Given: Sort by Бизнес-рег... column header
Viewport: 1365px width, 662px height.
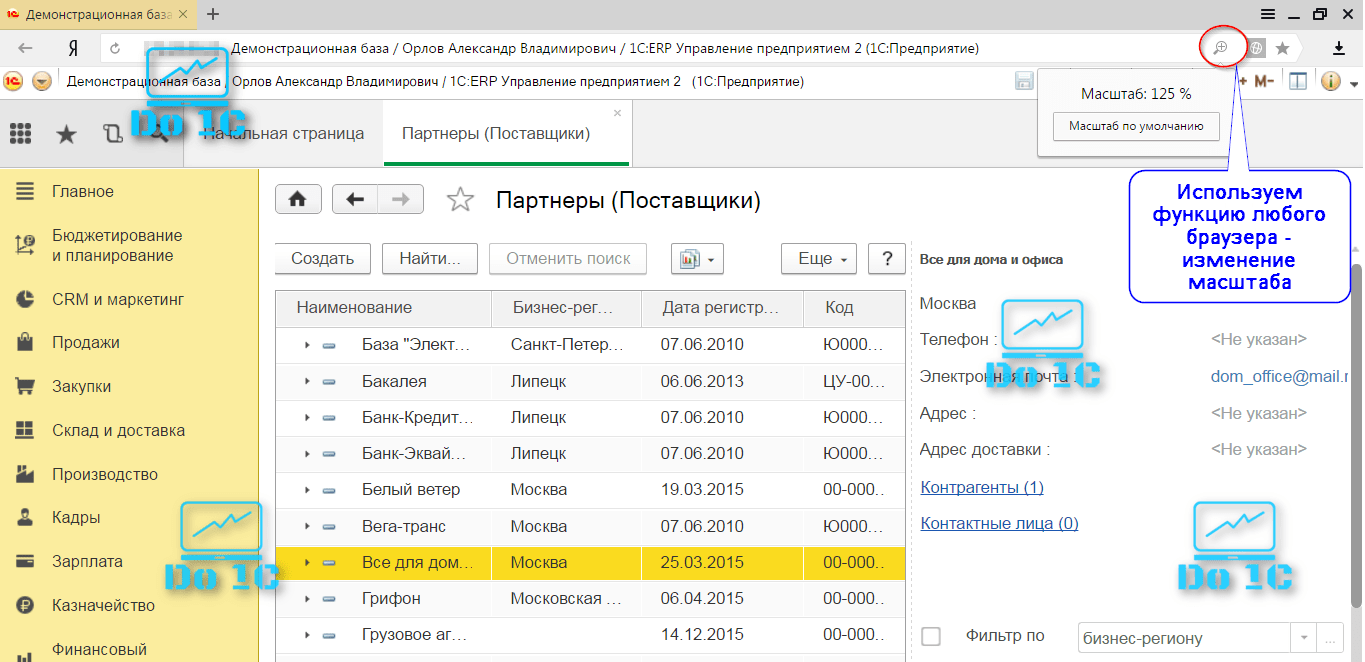Looking at the screenshot, I should click(567, 308).
